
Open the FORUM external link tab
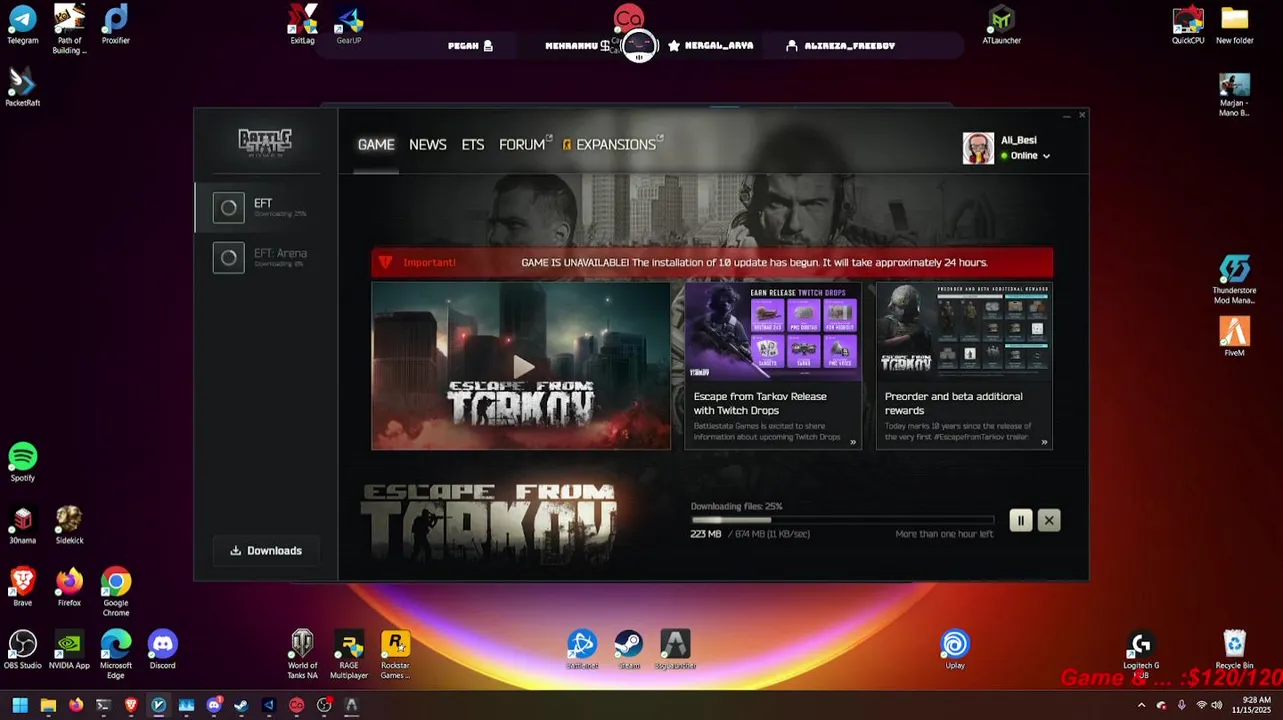pyautogui.click(x=525, y=145)
